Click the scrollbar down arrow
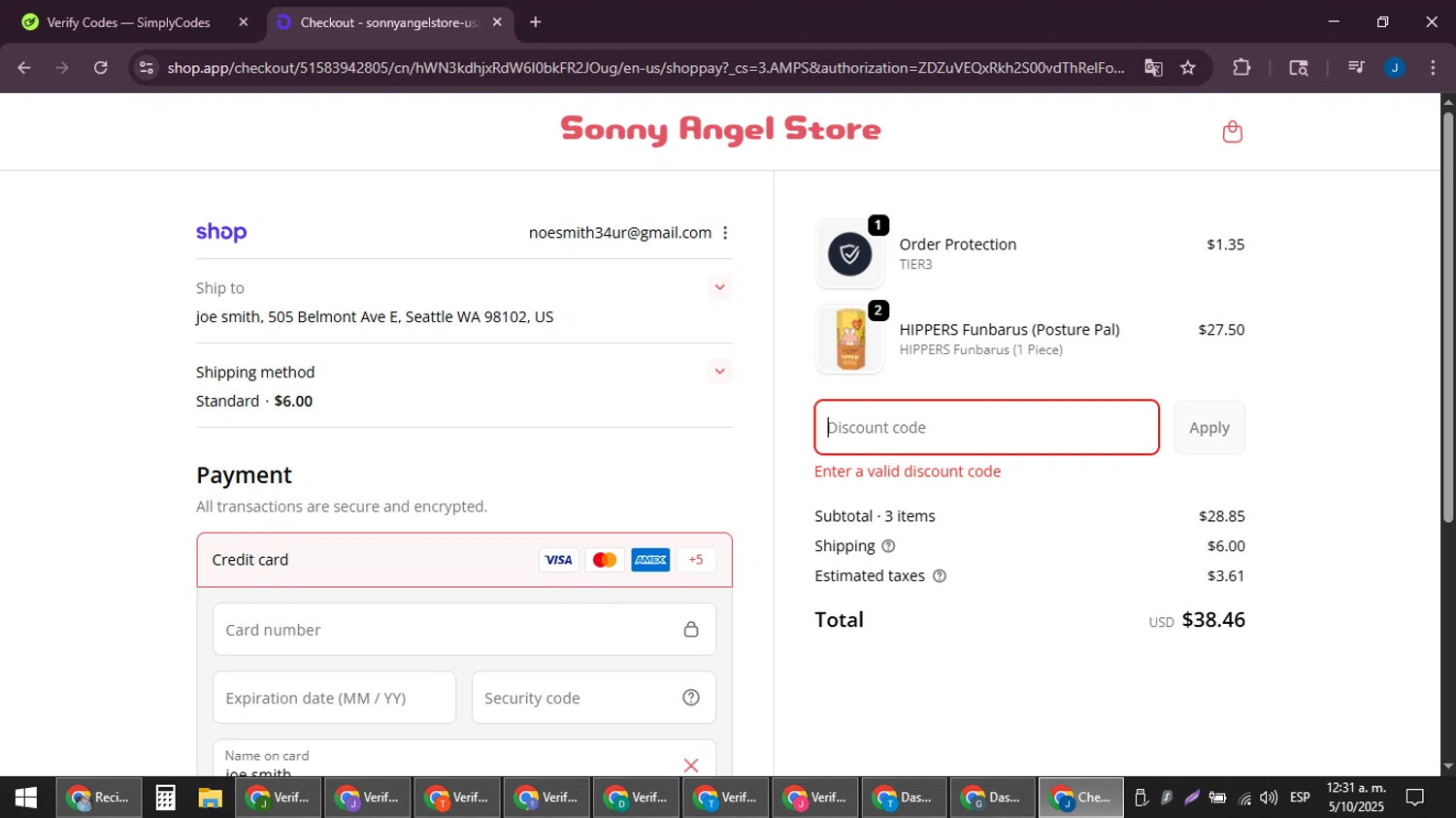This screenshot has height=818, width=1456. [x=1448, y=767]
